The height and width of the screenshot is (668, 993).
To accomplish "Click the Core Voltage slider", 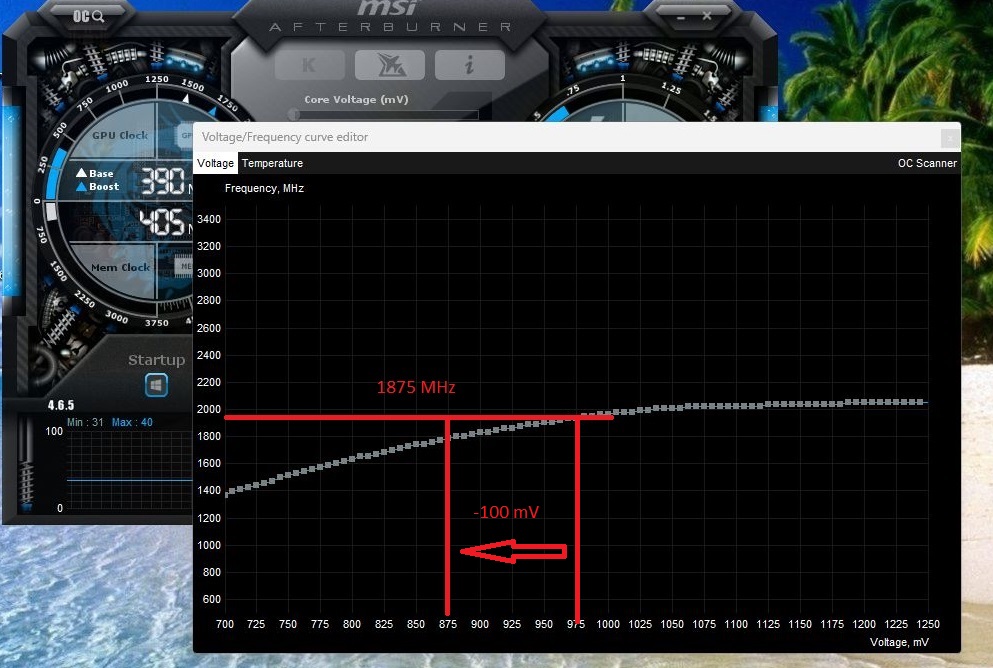I will (x=386, y=115).
